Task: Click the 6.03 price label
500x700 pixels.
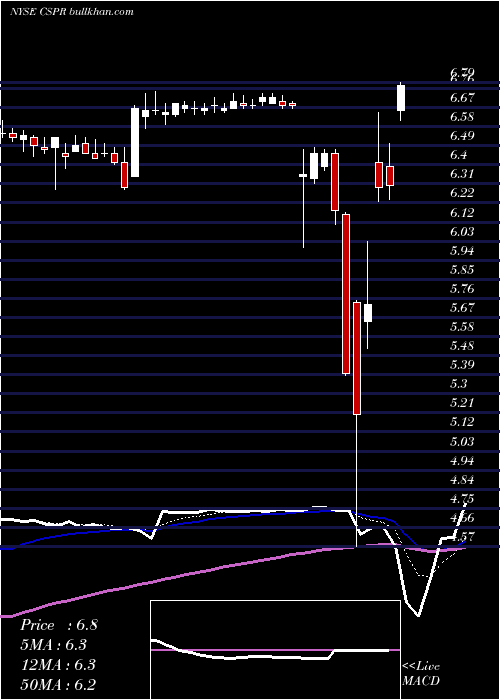Action: point(462,232)
